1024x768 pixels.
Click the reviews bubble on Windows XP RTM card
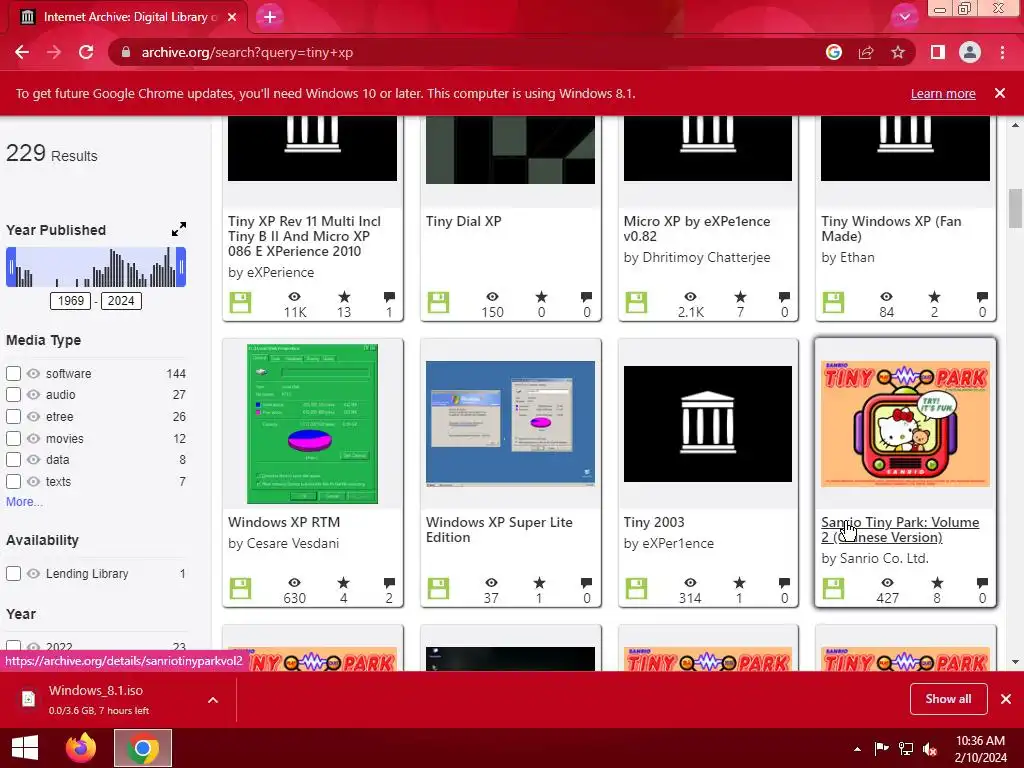pyautogui.click(x=389, y=583)
